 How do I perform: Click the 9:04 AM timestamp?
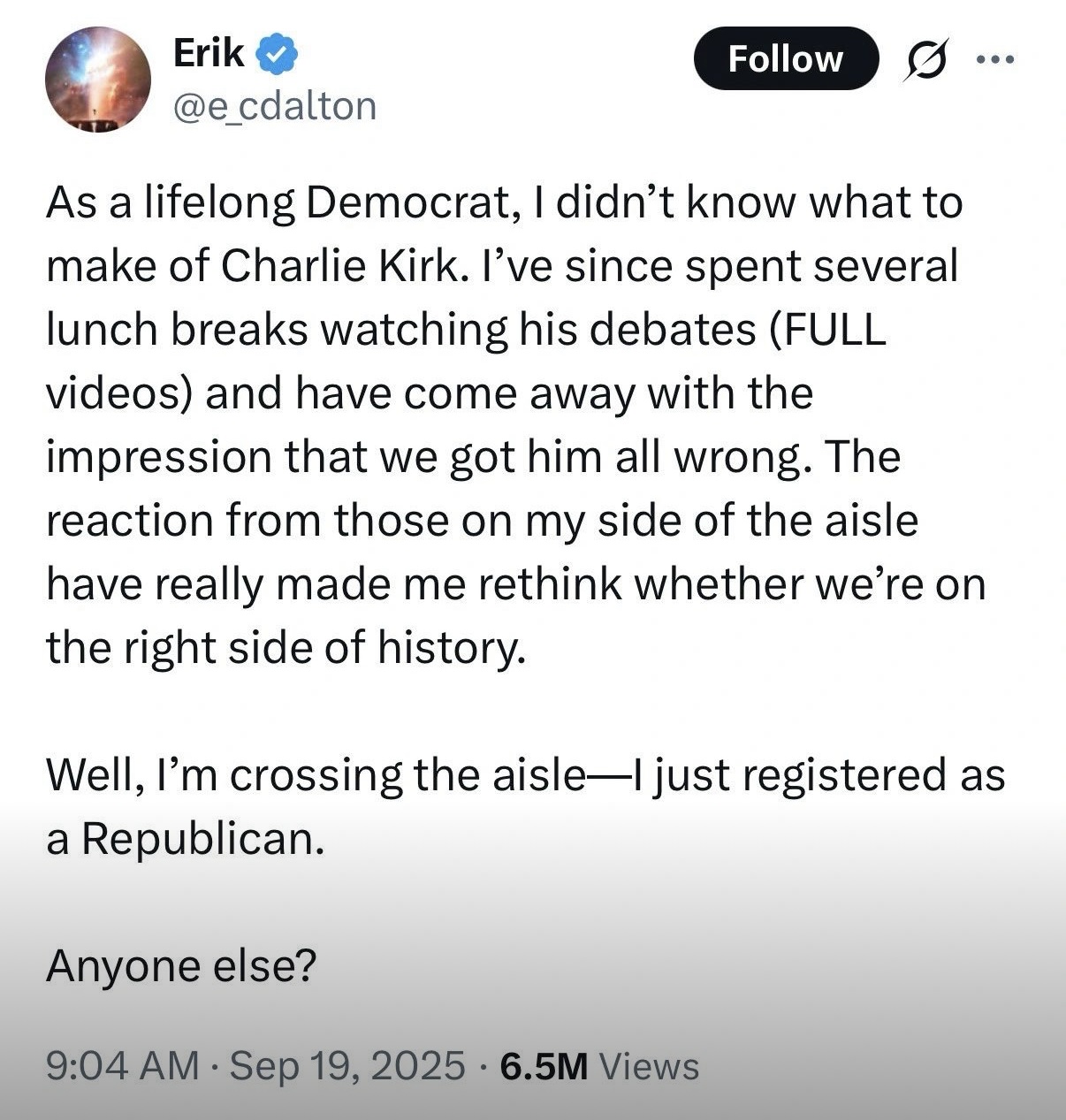click(122, 1066)
